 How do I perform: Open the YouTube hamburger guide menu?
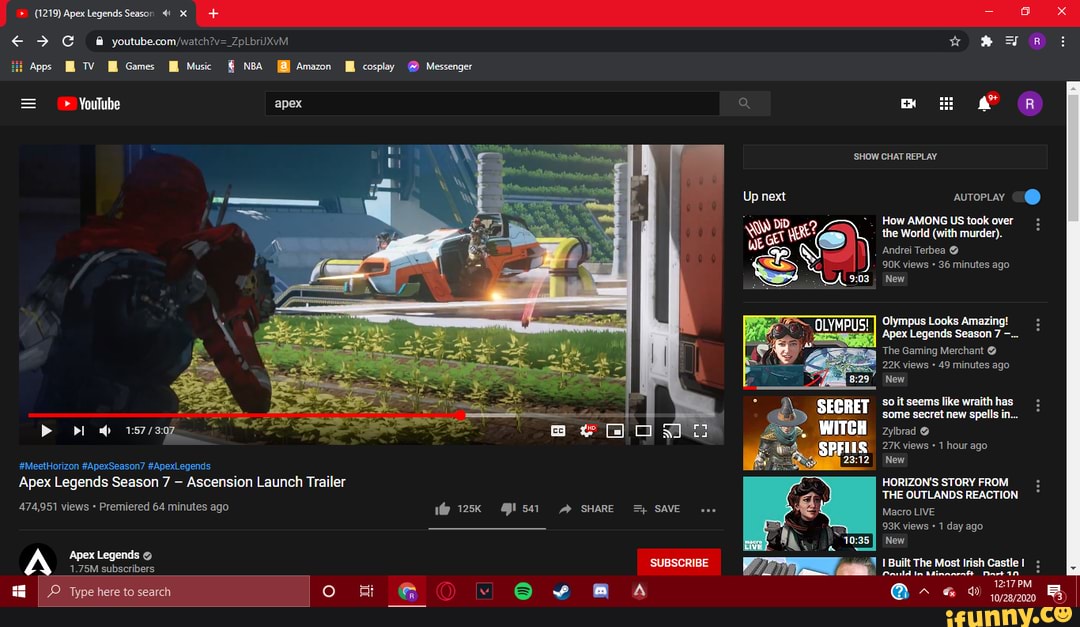click(x=28, y=103)
